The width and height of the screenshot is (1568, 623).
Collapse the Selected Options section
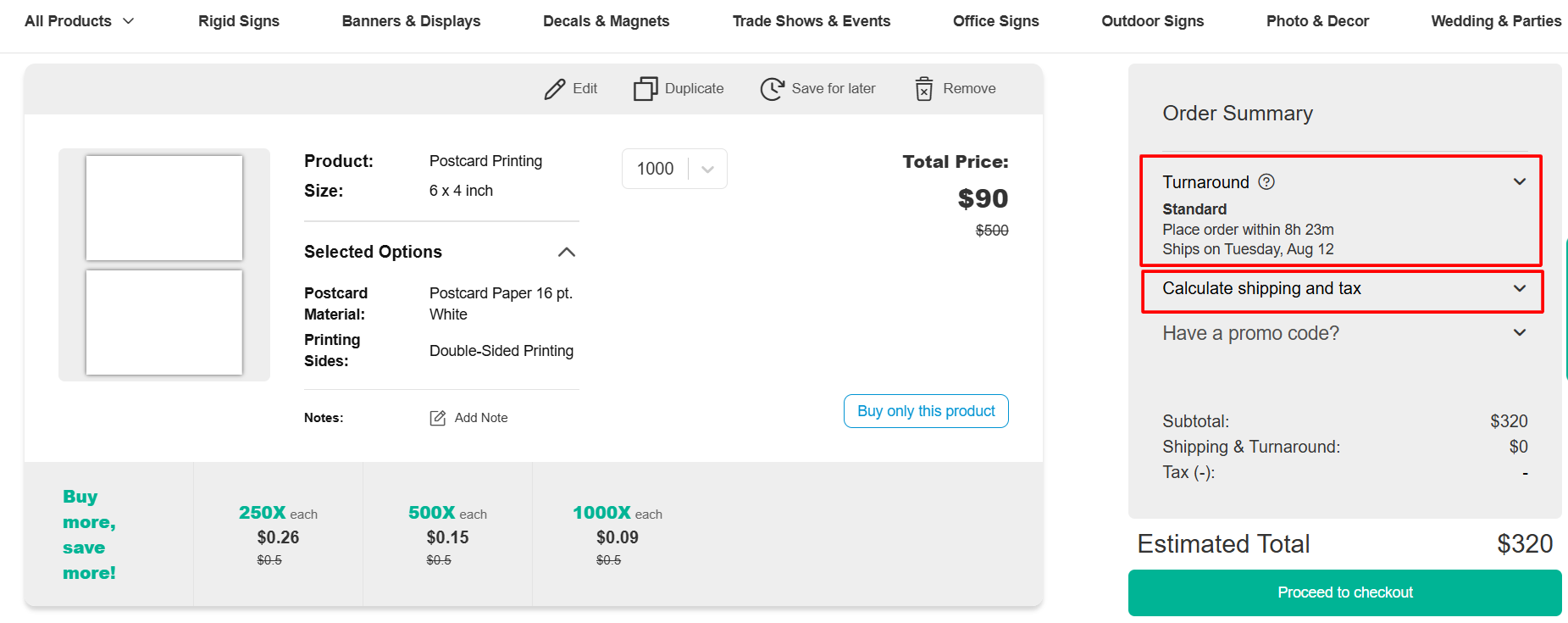point(567,253)
